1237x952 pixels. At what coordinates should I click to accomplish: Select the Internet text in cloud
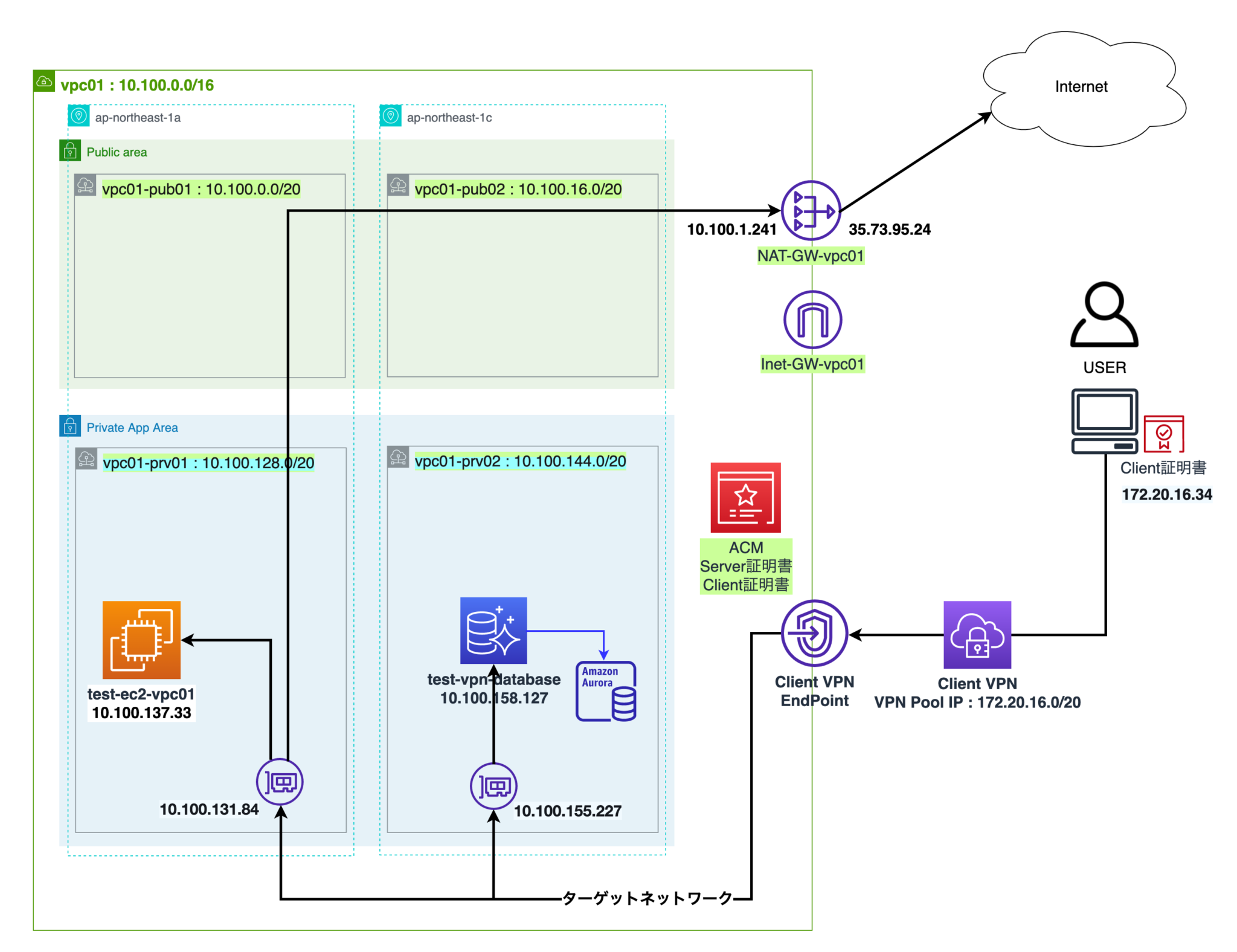coord(1081,86)
